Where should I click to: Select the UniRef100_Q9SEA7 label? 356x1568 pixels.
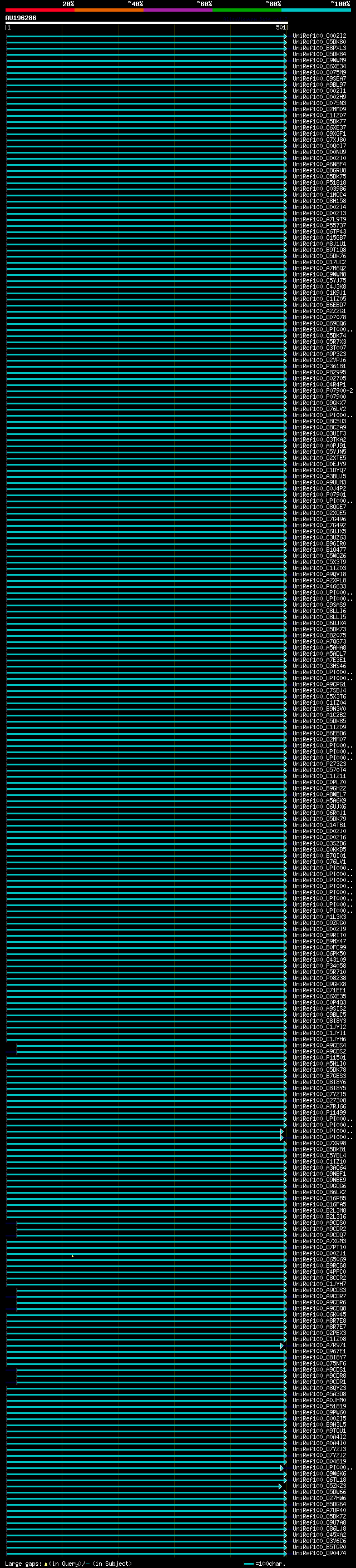pyautogui.click(x=319, y=78)
